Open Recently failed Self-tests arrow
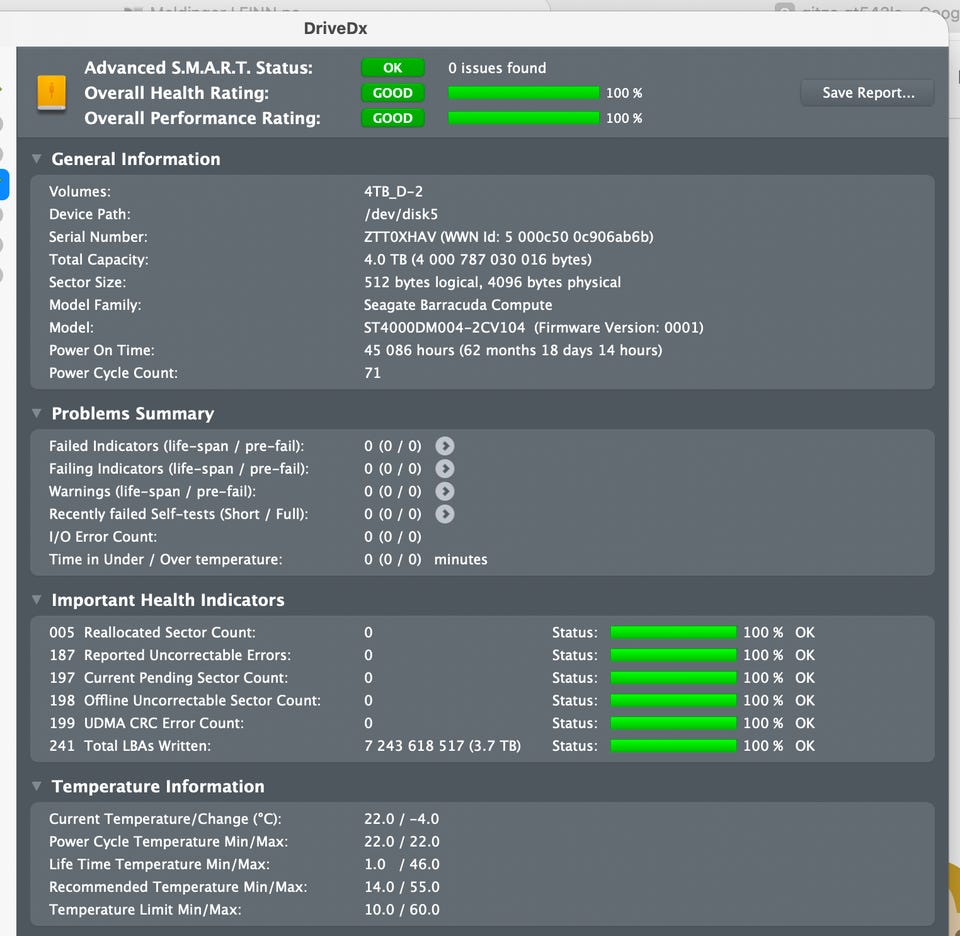 pos(444,514)
